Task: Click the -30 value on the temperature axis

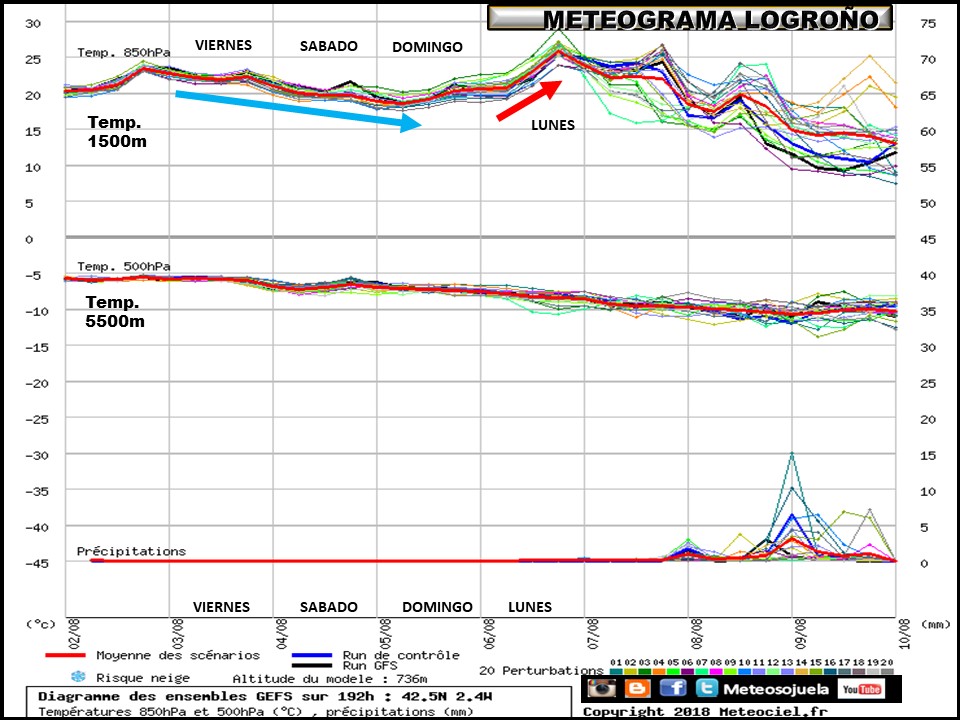Action: (36, 454)
